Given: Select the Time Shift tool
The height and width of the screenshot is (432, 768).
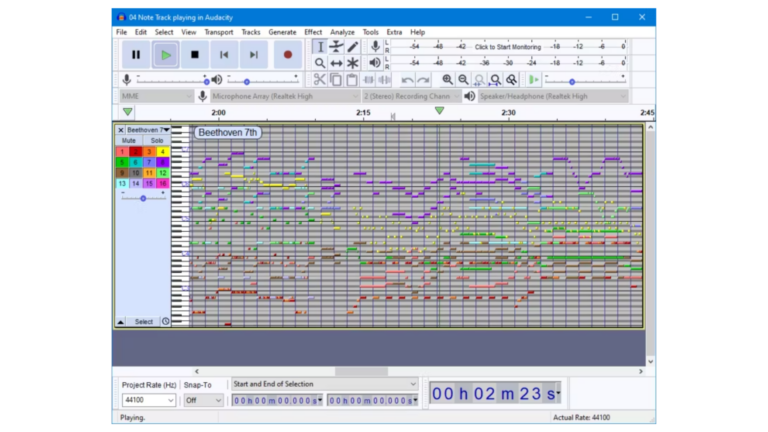Looking at the screenshot, I should pos(336,63).
